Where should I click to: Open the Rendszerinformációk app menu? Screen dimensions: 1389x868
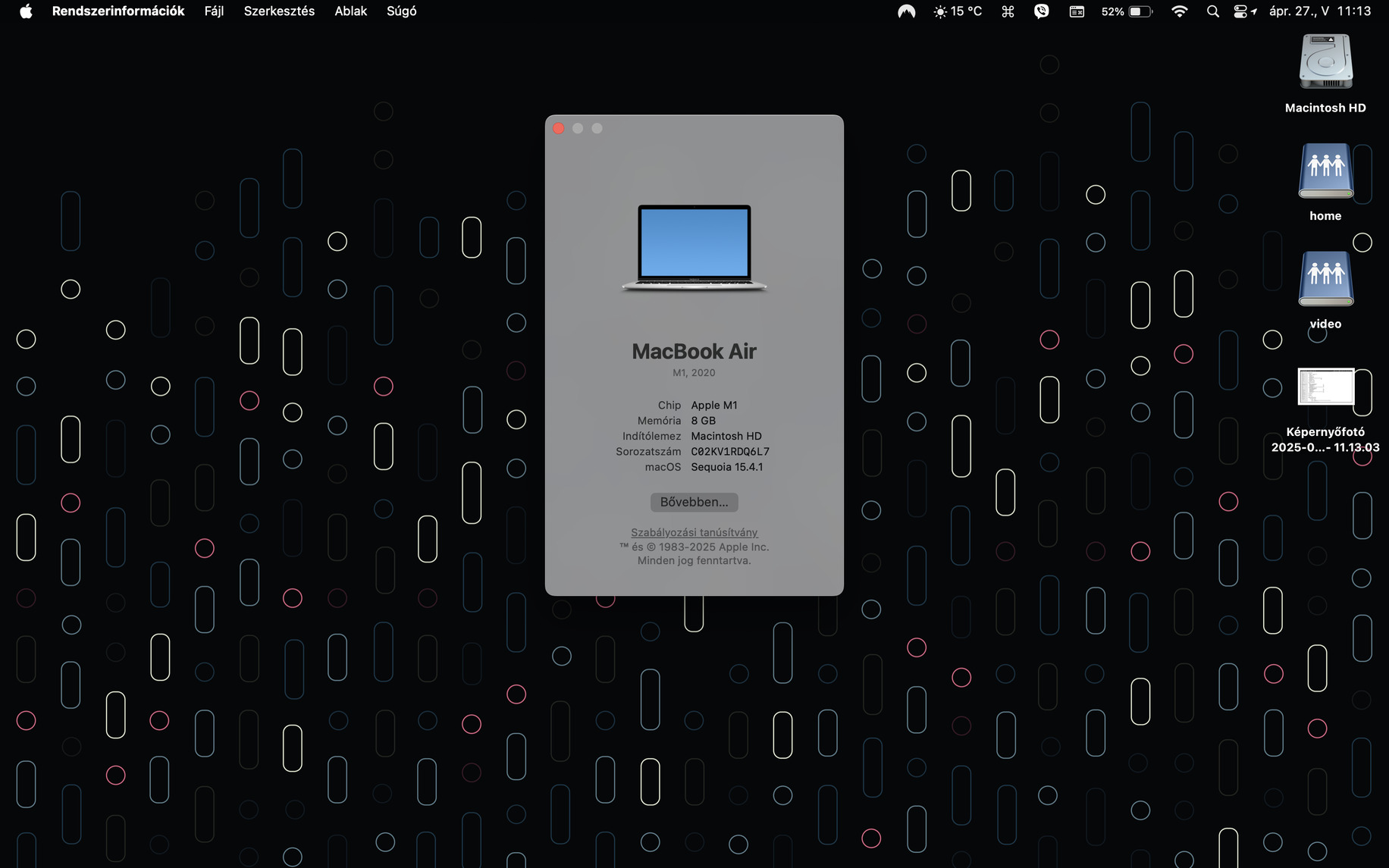[x=118, y=11]
